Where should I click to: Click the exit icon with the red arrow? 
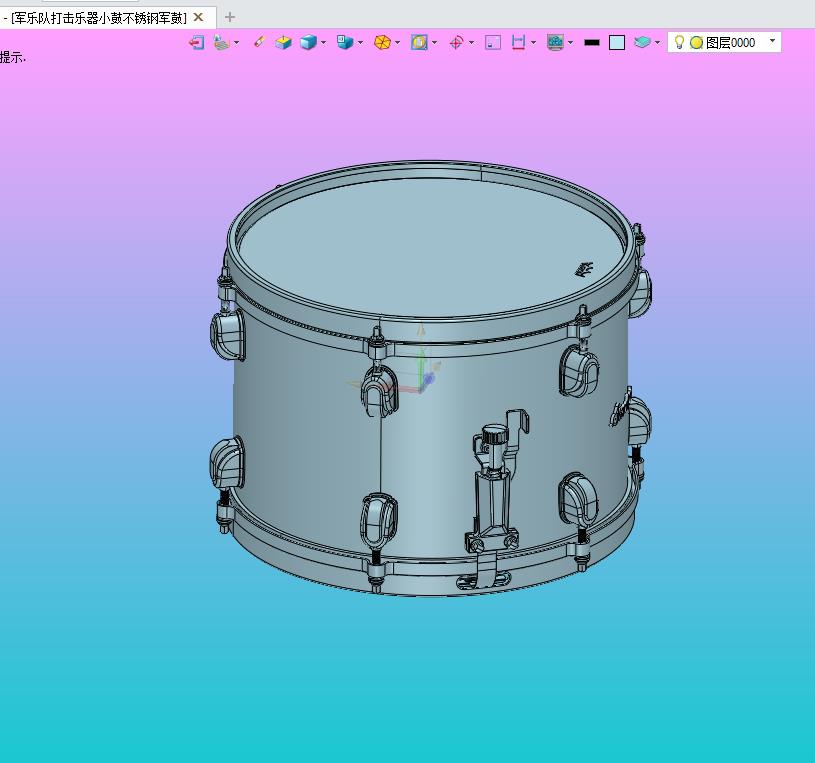(196, 42)
